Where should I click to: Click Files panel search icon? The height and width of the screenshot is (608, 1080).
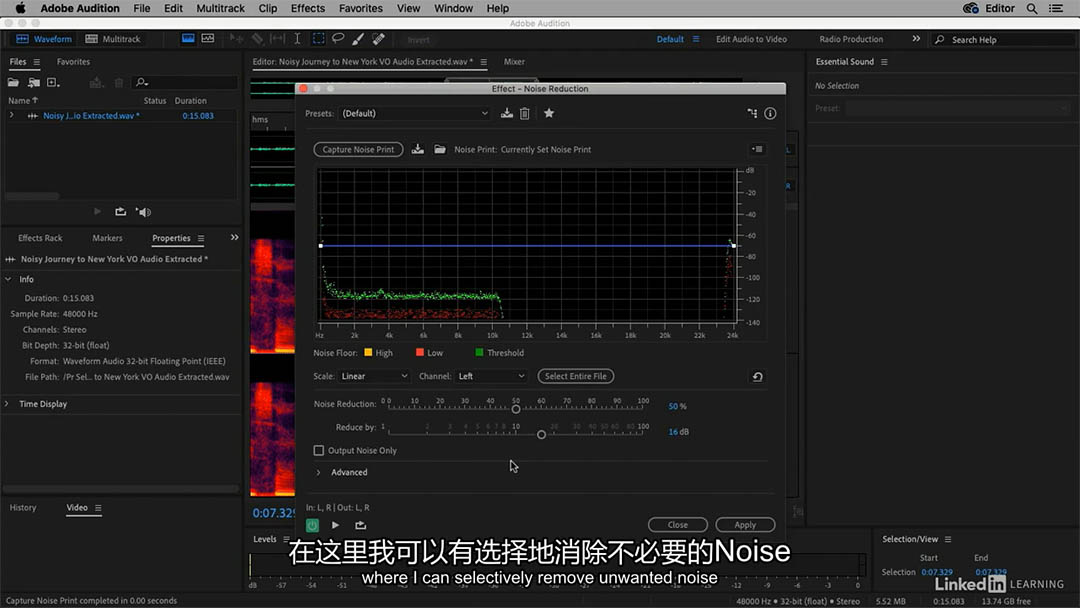coord(142,83)
